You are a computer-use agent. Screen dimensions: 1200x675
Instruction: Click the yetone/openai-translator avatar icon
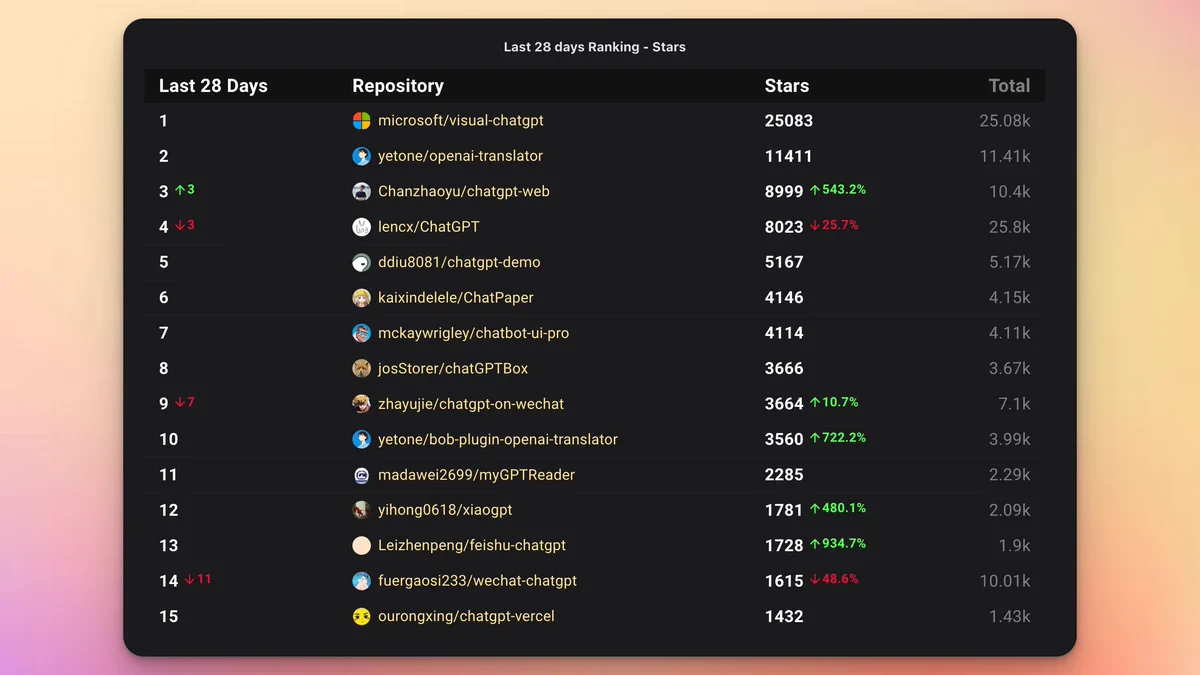tap(362, 156)
